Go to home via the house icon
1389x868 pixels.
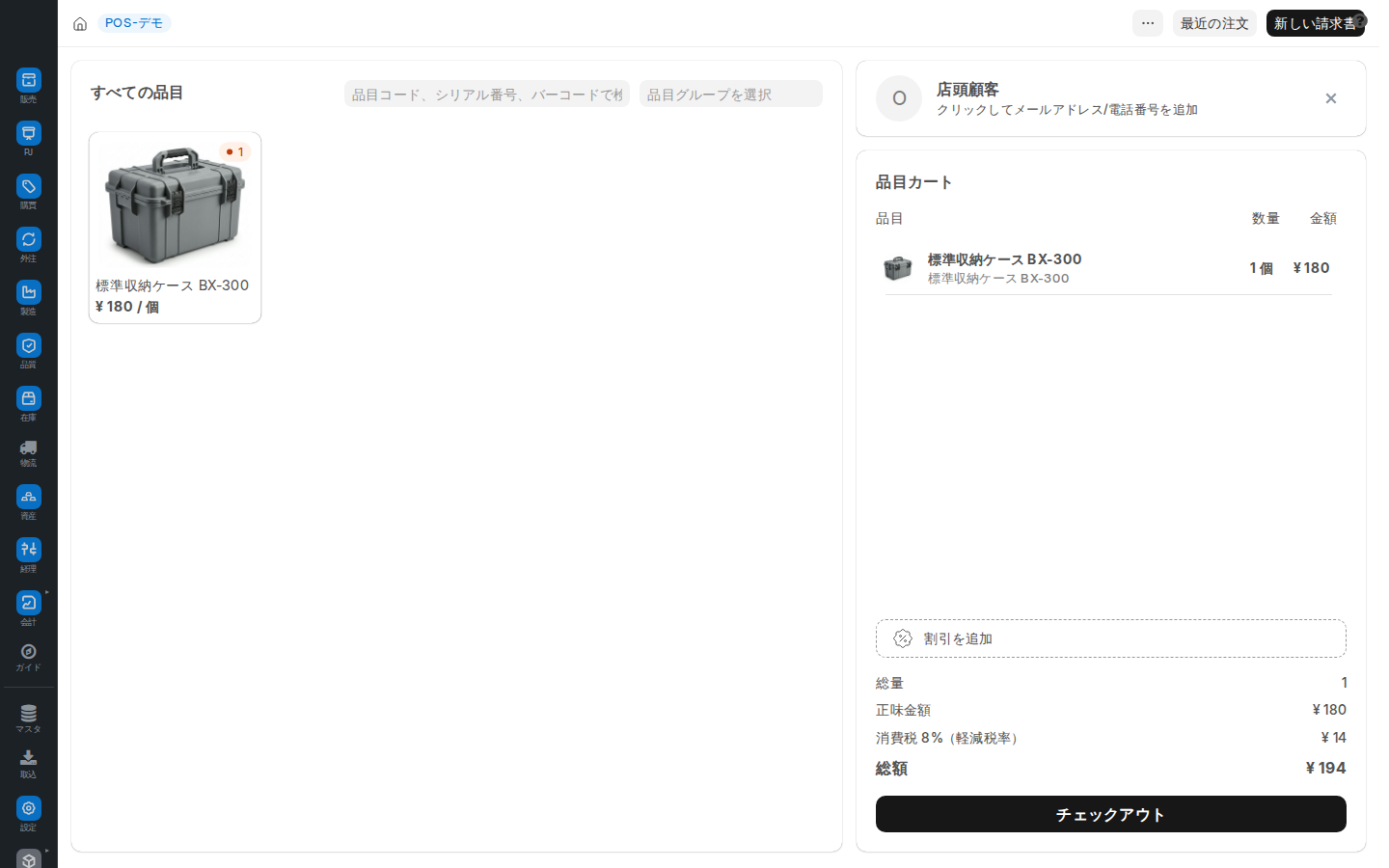pyautogui.click(x=80, y=23)
